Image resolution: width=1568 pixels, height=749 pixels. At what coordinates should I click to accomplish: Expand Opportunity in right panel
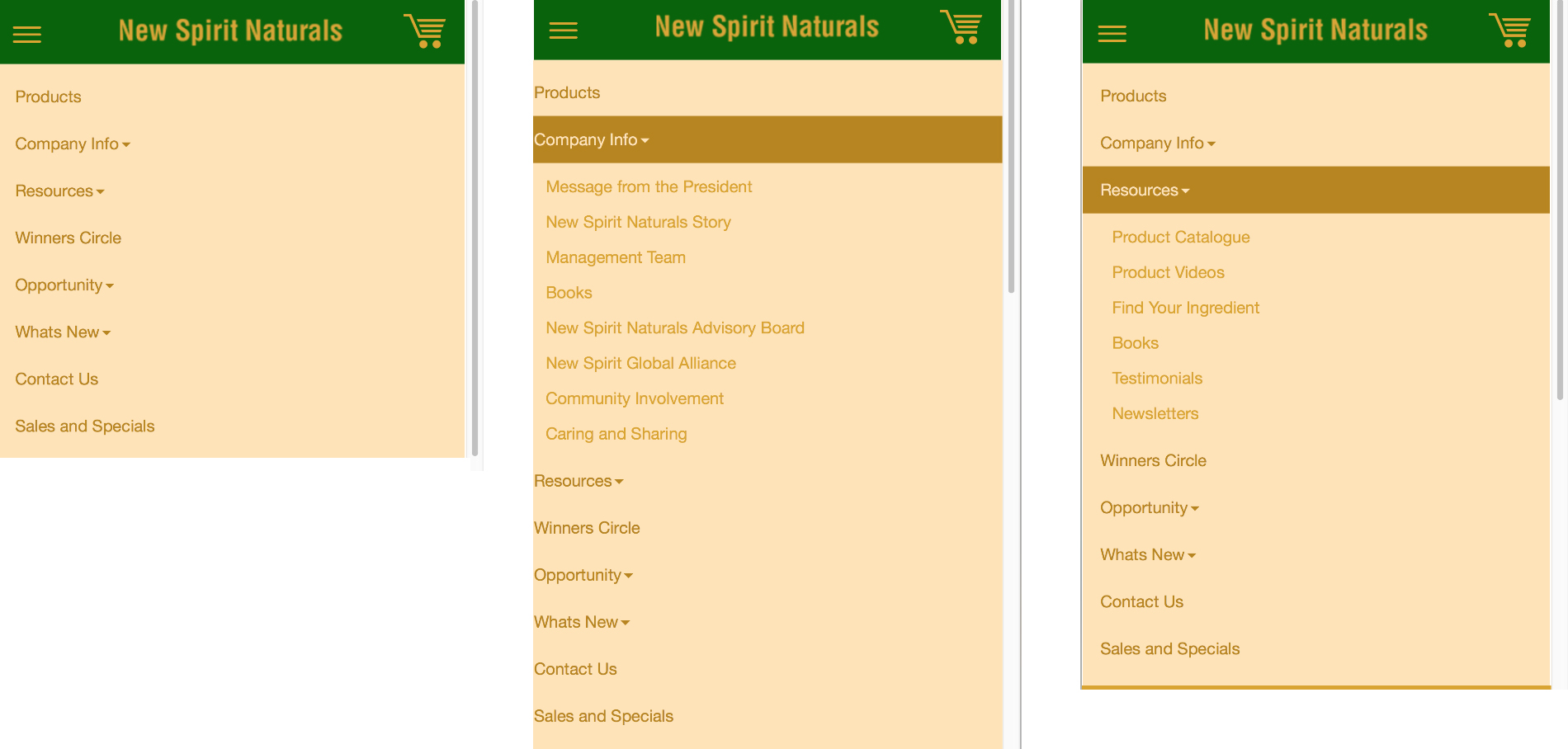click(x=1150, y=507)
